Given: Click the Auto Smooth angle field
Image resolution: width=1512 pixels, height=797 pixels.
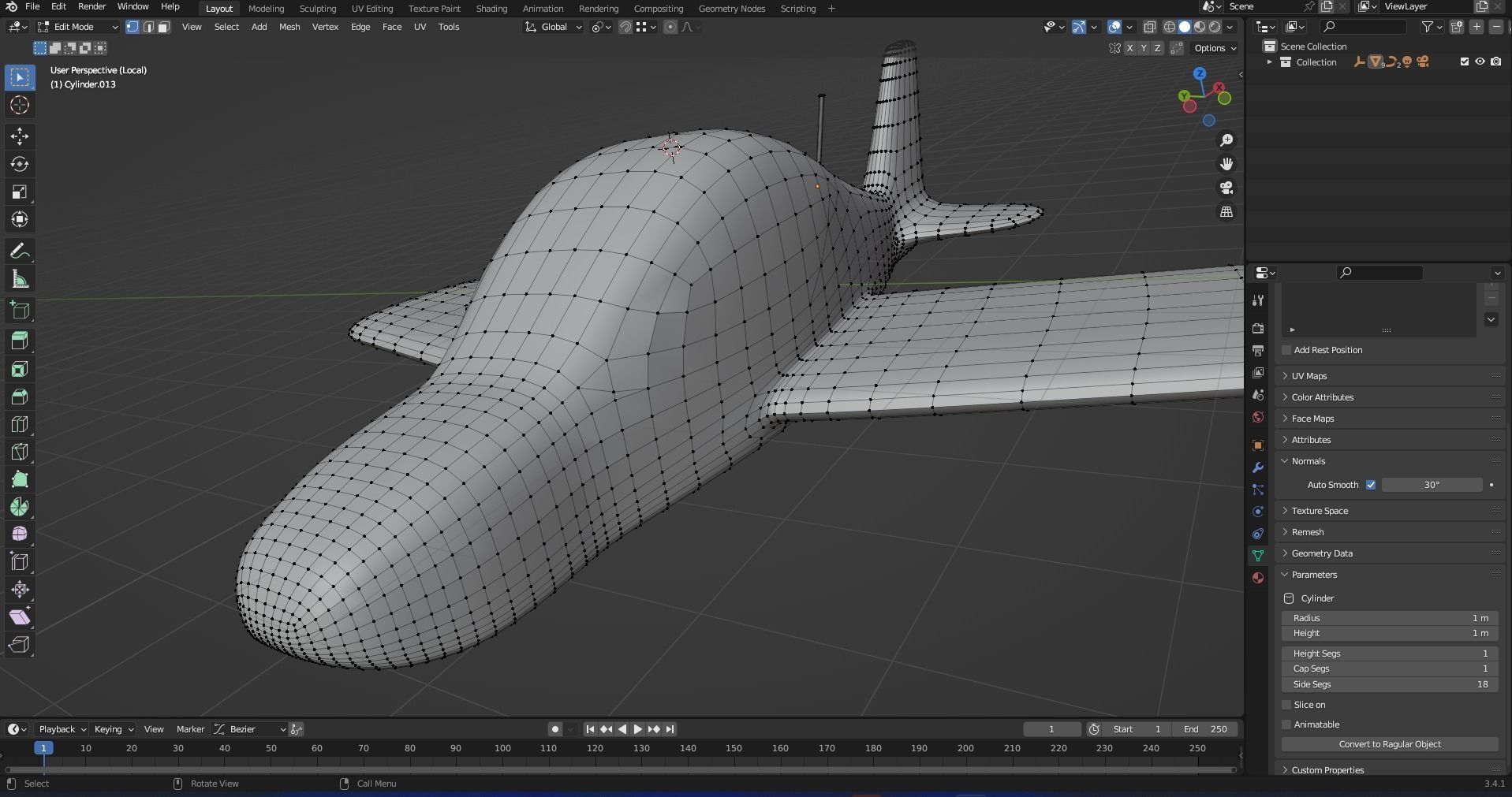Looking at the screenshot, I should [x=1432, y=485].
